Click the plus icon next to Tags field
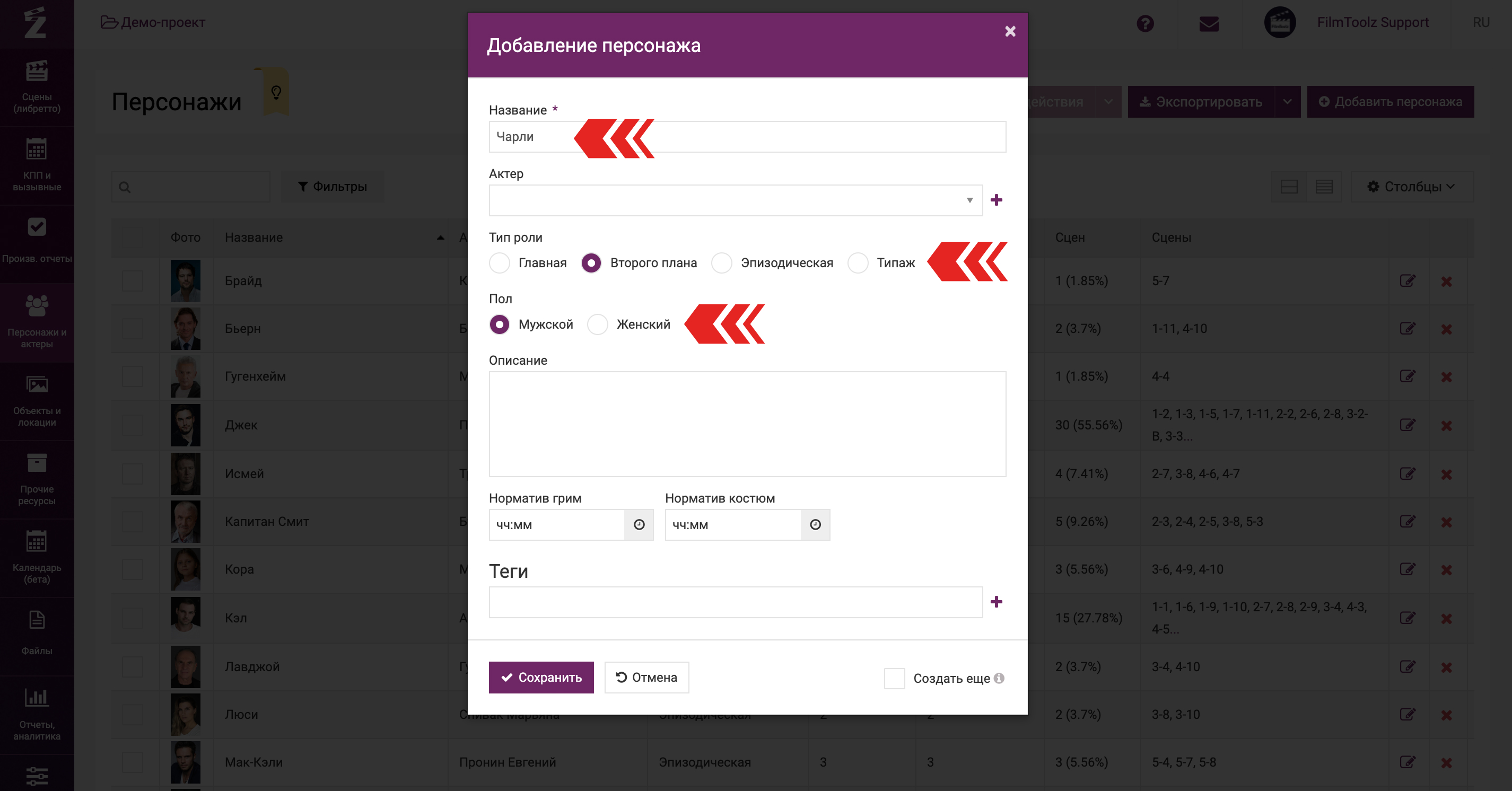The image size is (1512, 791). 996,602
